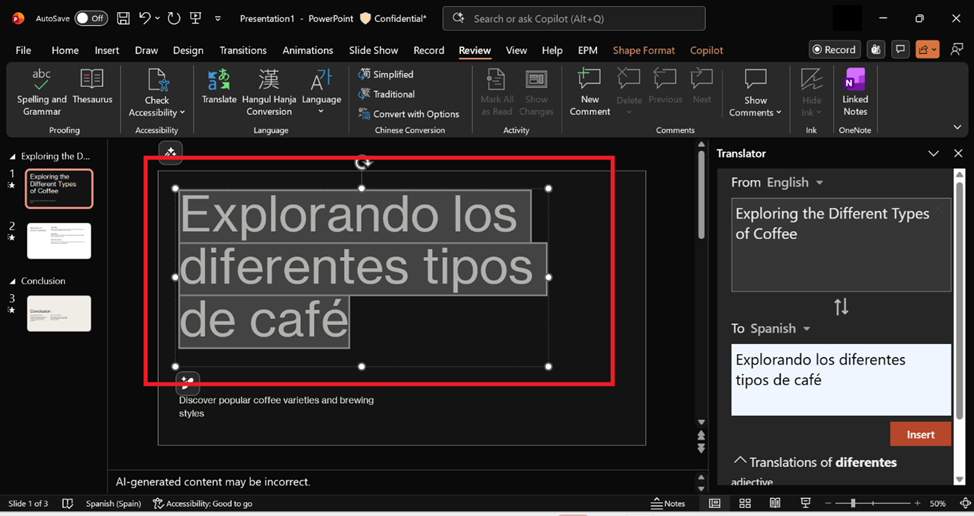Click the English source text box
Screen dimensions: 974x516
[x=840, y=245]
